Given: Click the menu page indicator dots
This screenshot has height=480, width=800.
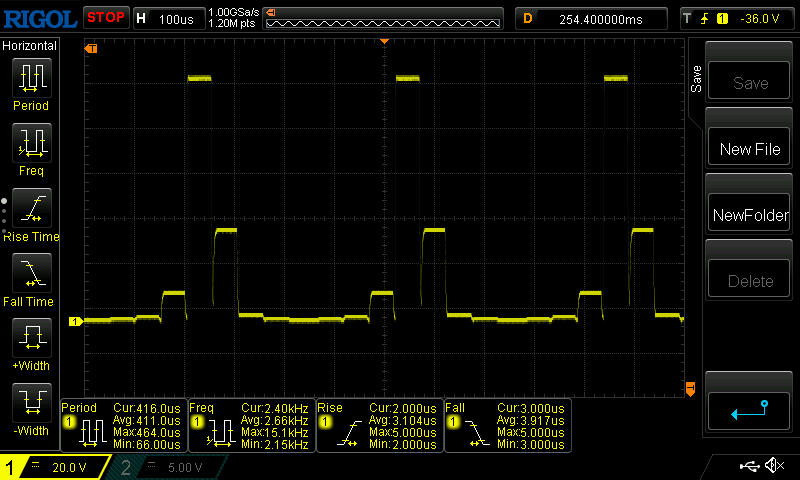Looking at the screenshot, I should point(4,216).
